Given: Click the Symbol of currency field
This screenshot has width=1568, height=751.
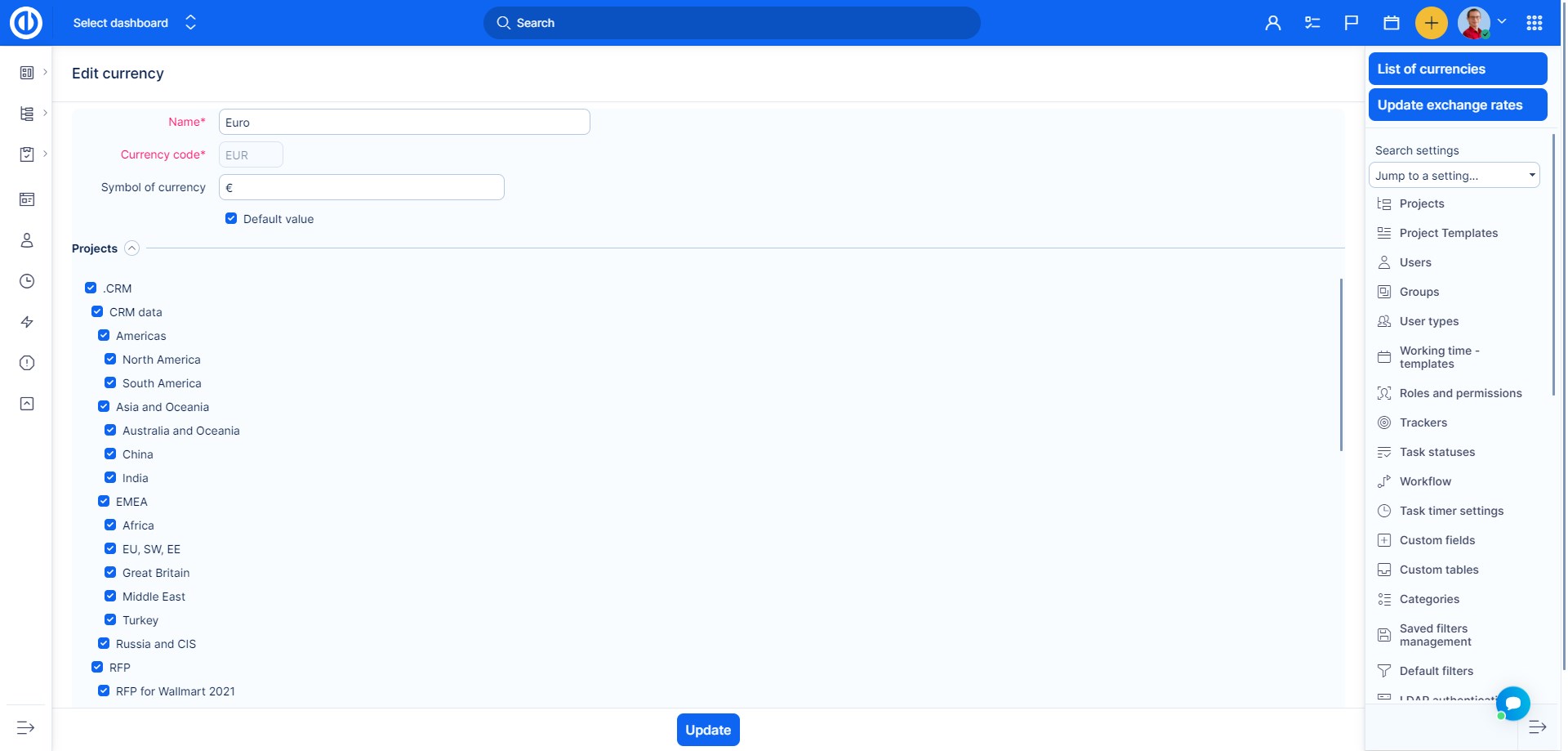Looking at the screenshot, I should pos(361,187).
